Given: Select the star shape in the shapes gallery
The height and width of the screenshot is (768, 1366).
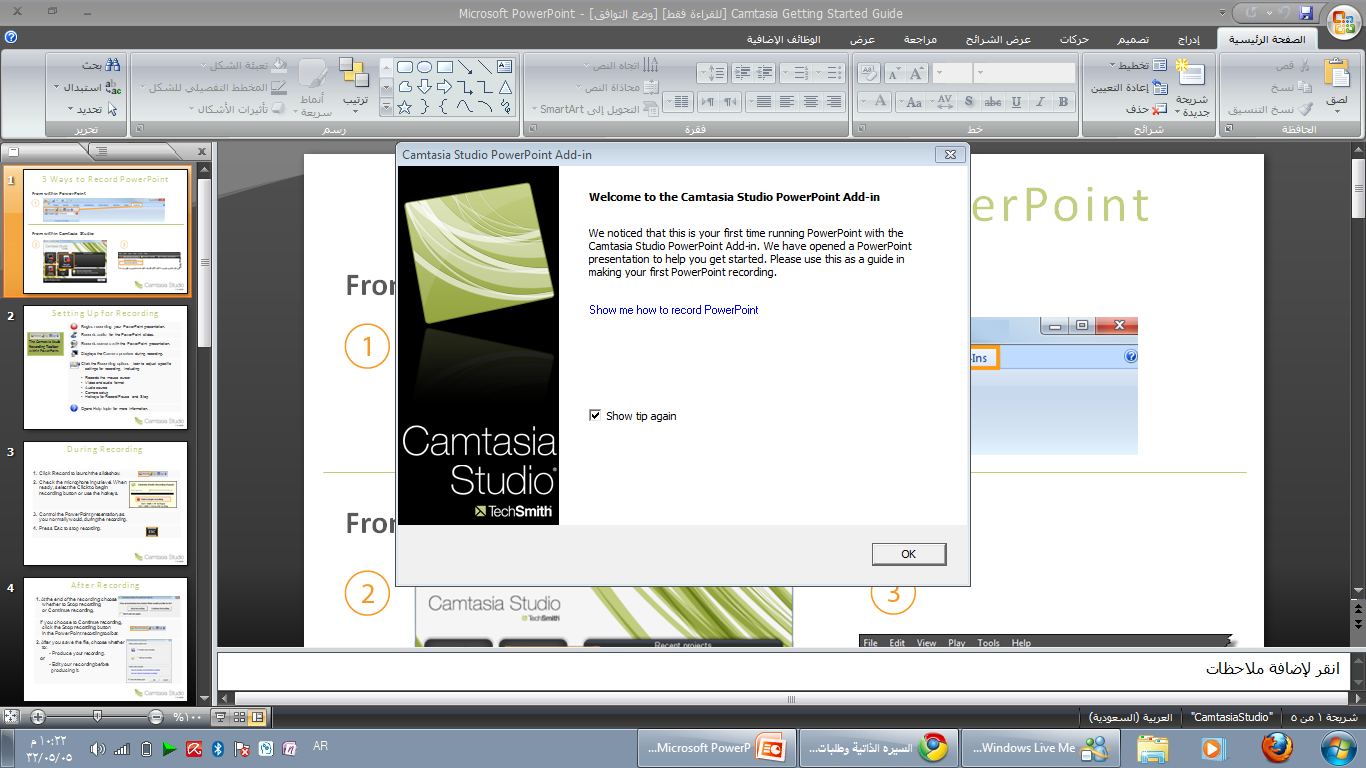Looking at the screenshot, I should click(405, 107).
